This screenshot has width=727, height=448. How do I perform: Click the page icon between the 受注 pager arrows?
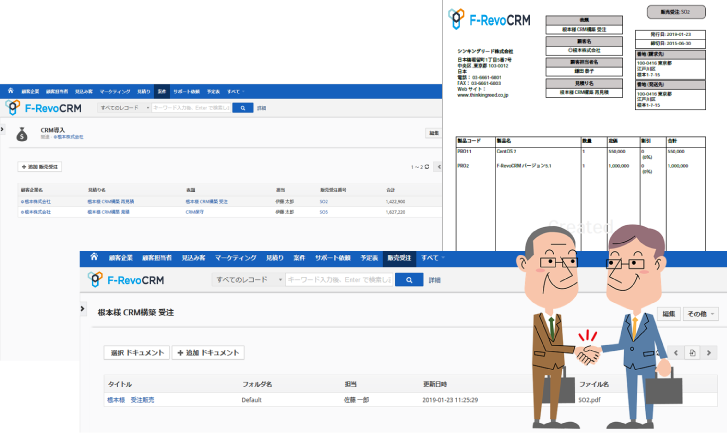pos(692,353)
